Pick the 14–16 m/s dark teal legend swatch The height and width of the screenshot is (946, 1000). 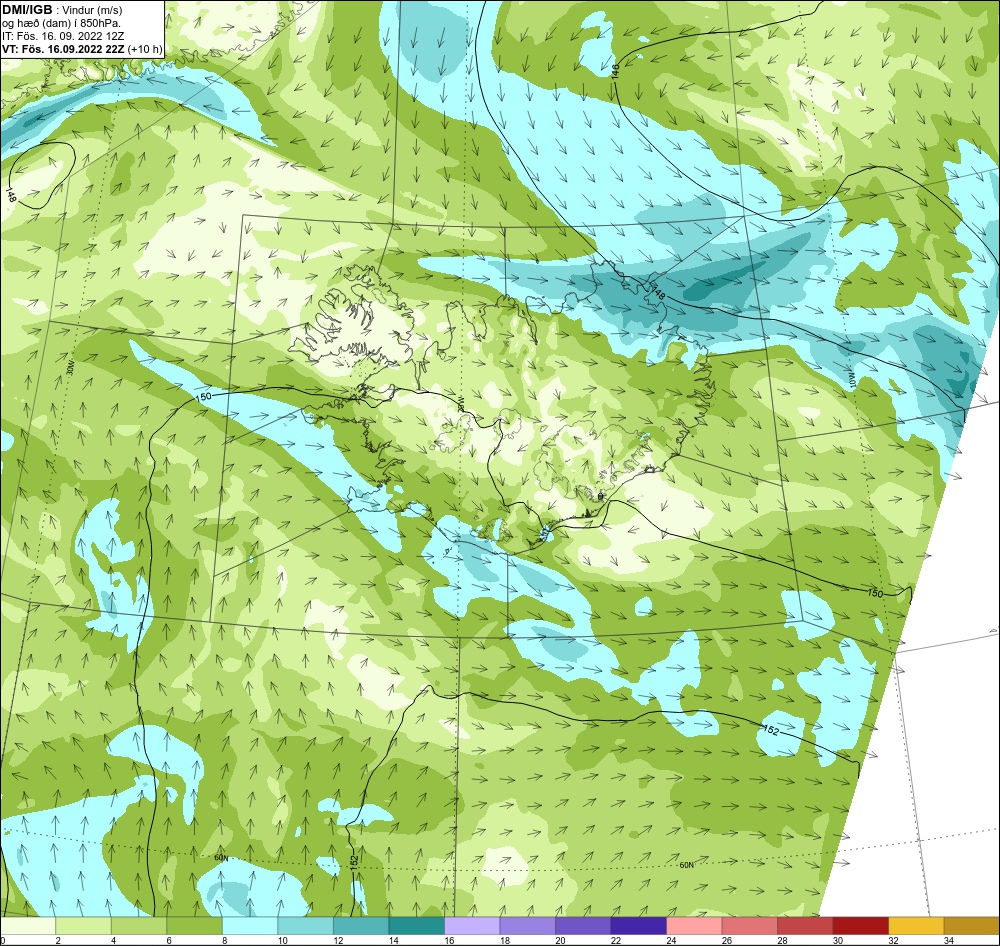416,925
